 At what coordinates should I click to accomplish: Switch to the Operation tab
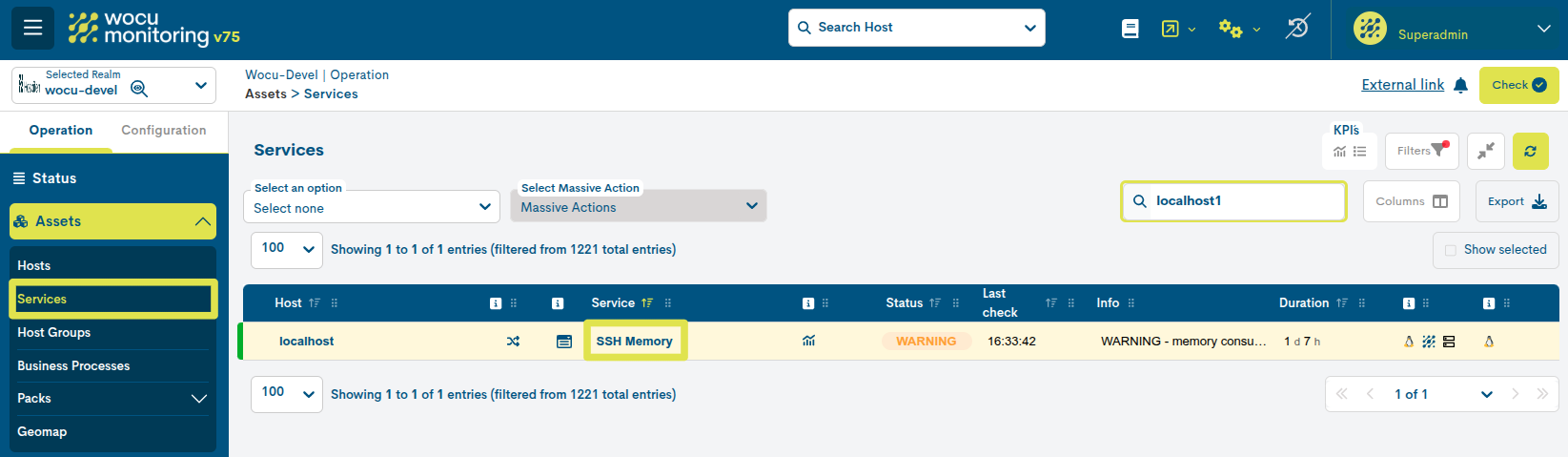point(61,131)
